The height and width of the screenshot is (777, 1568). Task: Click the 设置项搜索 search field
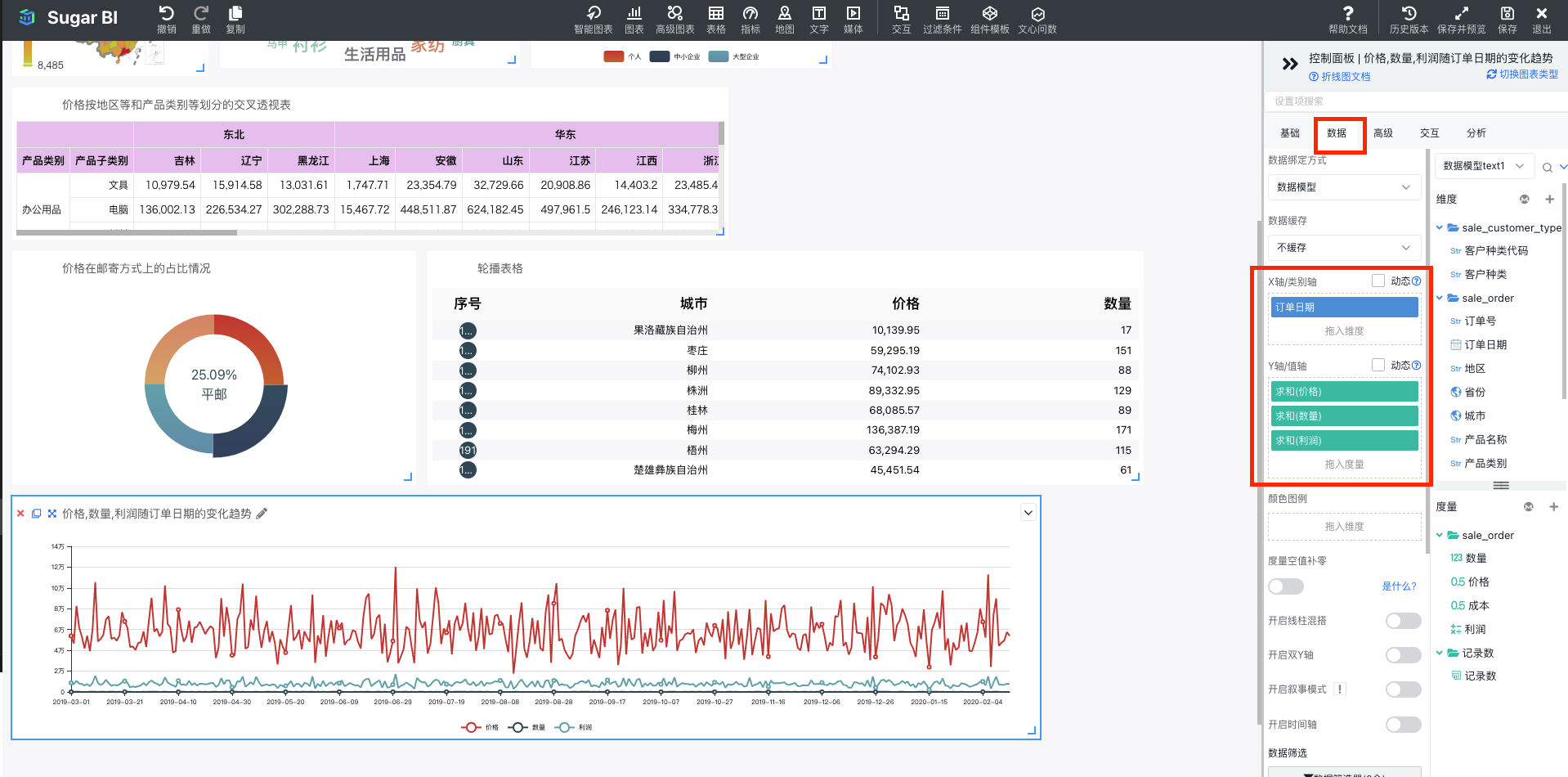click(x=1415, y=101)
